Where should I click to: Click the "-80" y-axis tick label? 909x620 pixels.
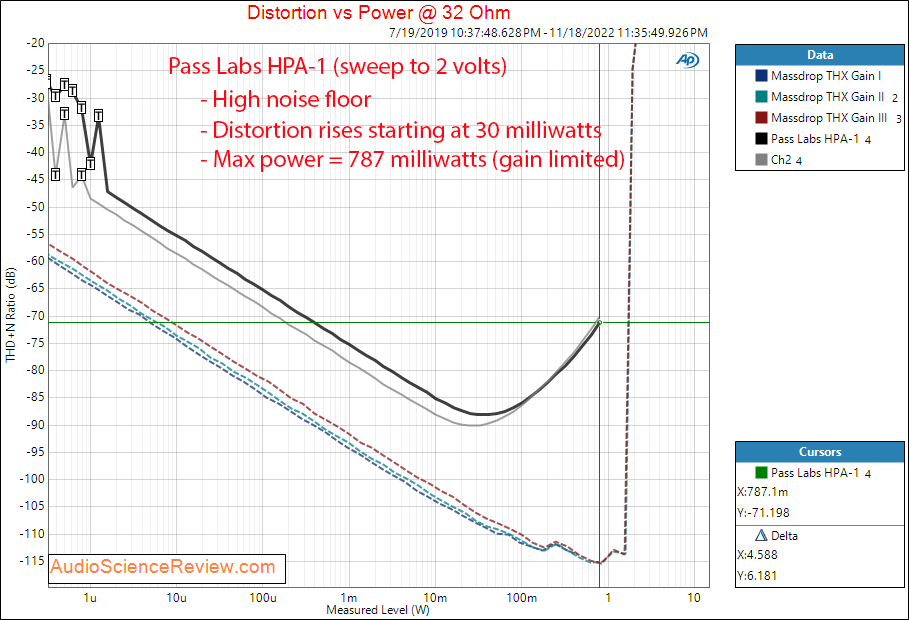coord(35,370)
